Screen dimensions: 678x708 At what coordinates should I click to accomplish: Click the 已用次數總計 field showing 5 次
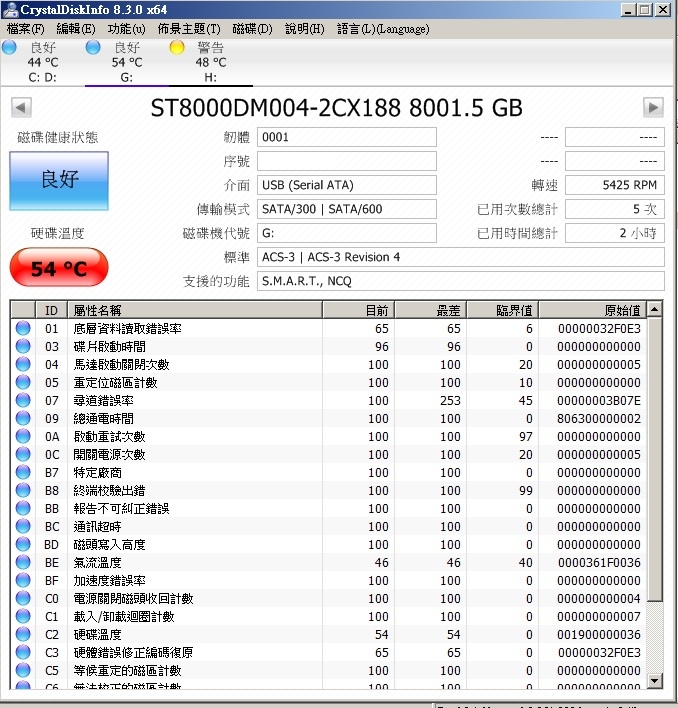coord(615,209)
